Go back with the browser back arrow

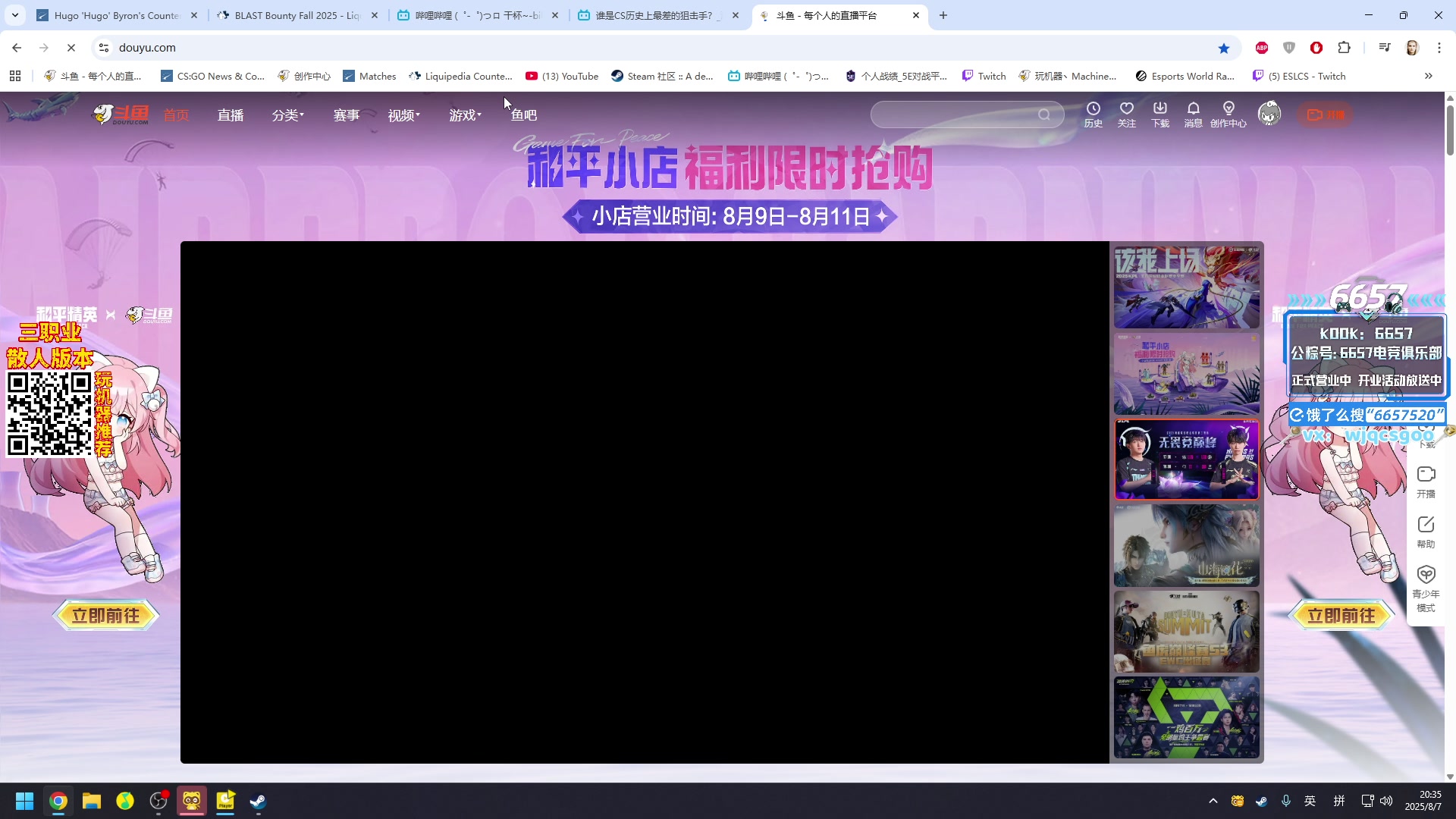pyautogui.click(x=17, y=48)
